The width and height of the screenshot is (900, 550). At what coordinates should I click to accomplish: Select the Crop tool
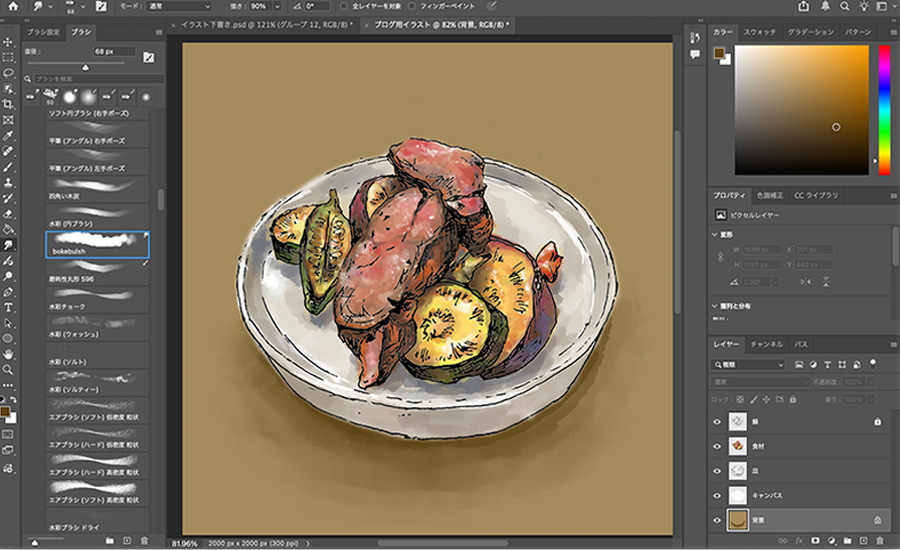coord(8,104)
